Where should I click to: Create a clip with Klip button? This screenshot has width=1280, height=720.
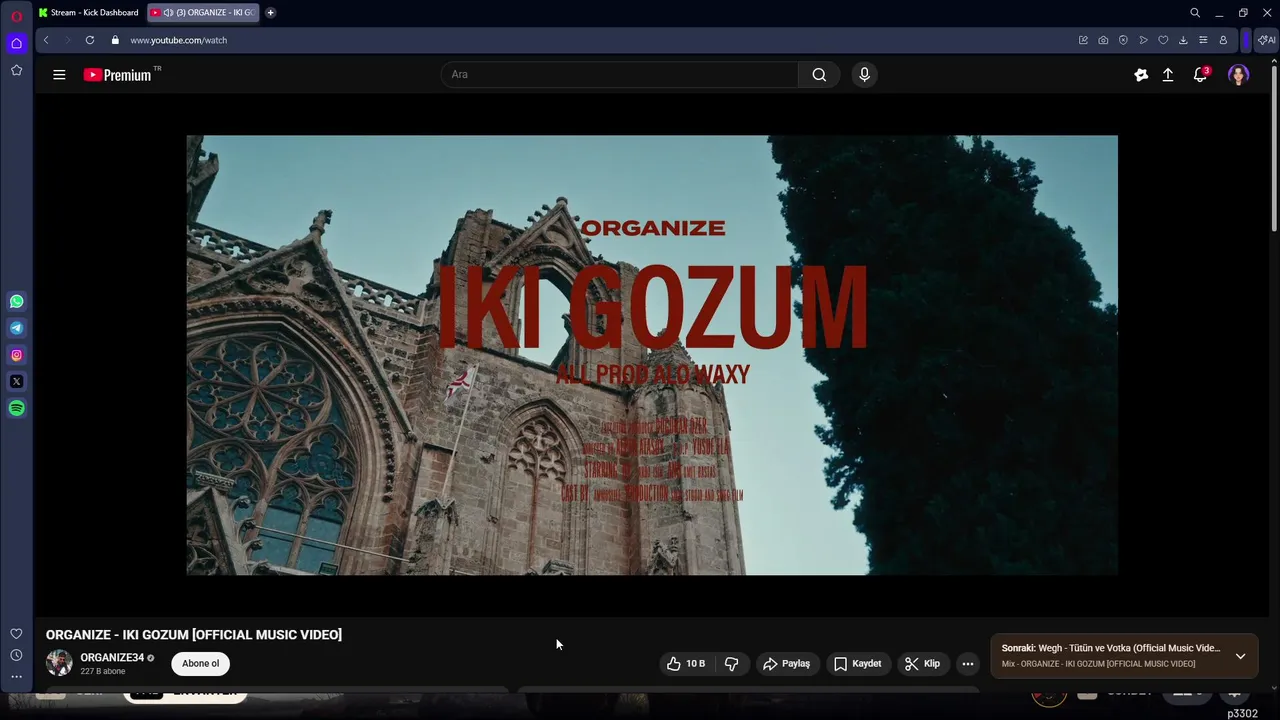pyautogui.click(x=922, y=664)
